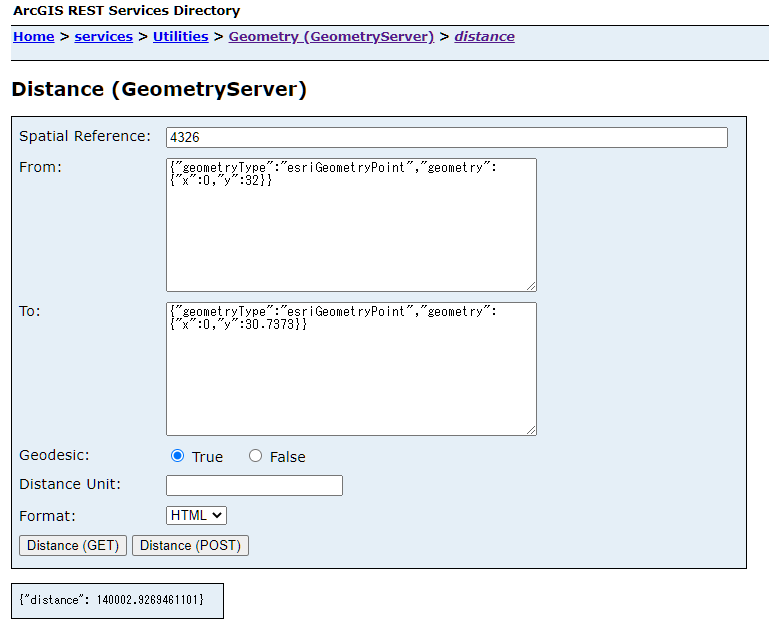Click inside the From geometry text area
Viewport: 769px width, 630px height.
pyautogui.click(x=351, y=225)
